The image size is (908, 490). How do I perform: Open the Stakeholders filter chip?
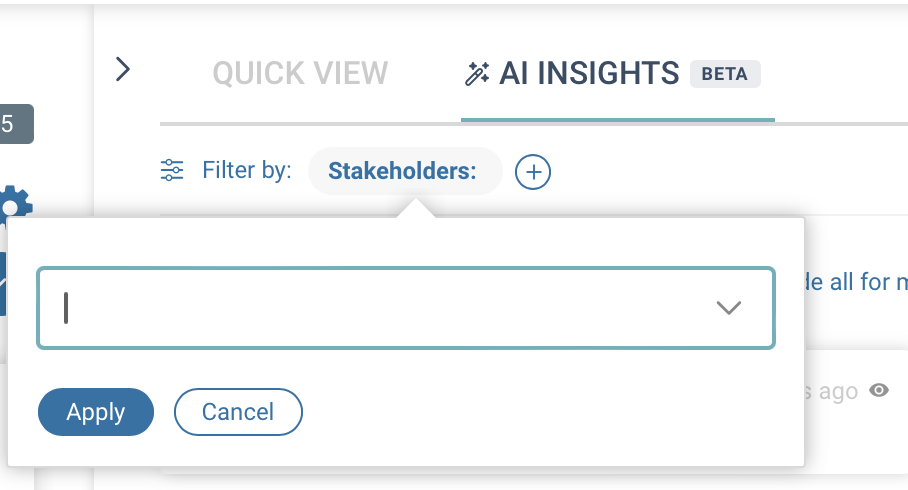402,172
